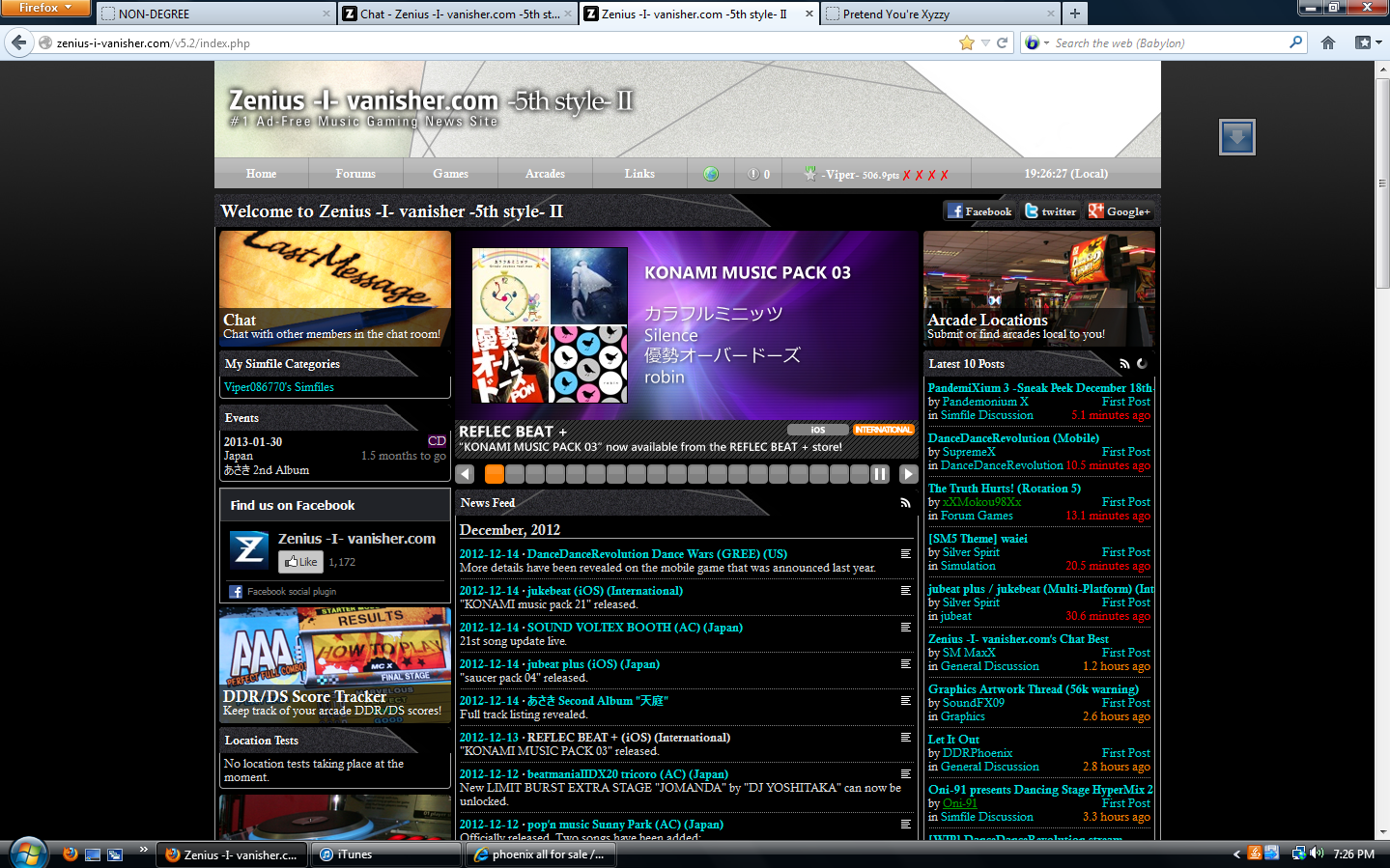Click the News Feed RSS icon
This screenshot has width=1390, height=868.
tap(905, 503)
